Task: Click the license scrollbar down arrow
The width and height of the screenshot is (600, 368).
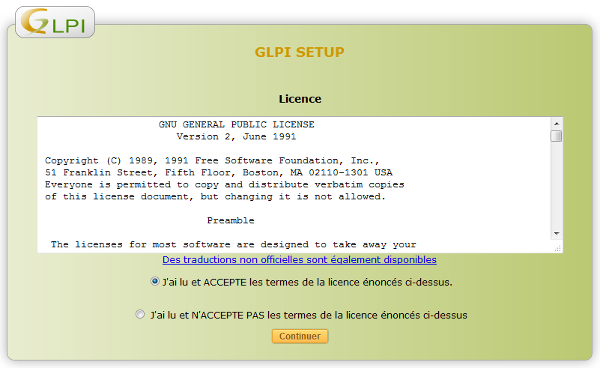Action: [x=556, y=233]
